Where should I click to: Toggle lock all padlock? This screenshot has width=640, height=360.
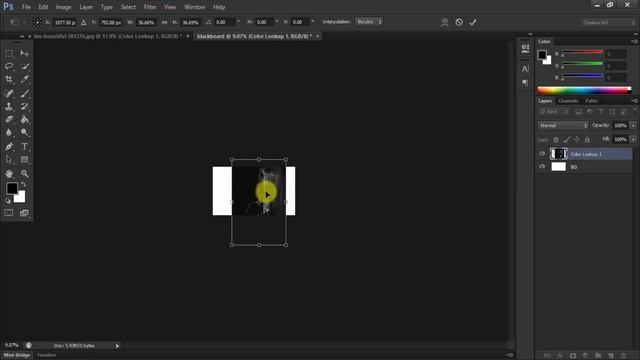click(x=587, y=140)
